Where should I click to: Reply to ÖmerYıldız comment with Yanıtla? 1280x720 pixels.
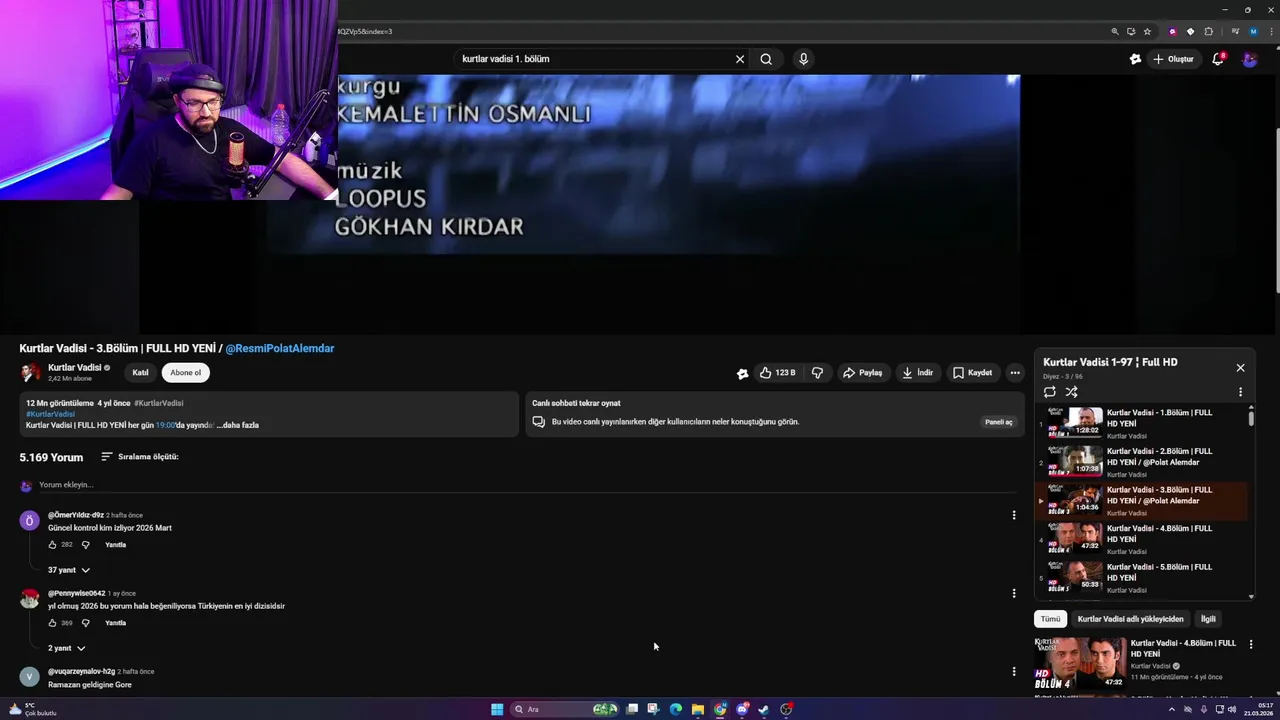(116, 545)
